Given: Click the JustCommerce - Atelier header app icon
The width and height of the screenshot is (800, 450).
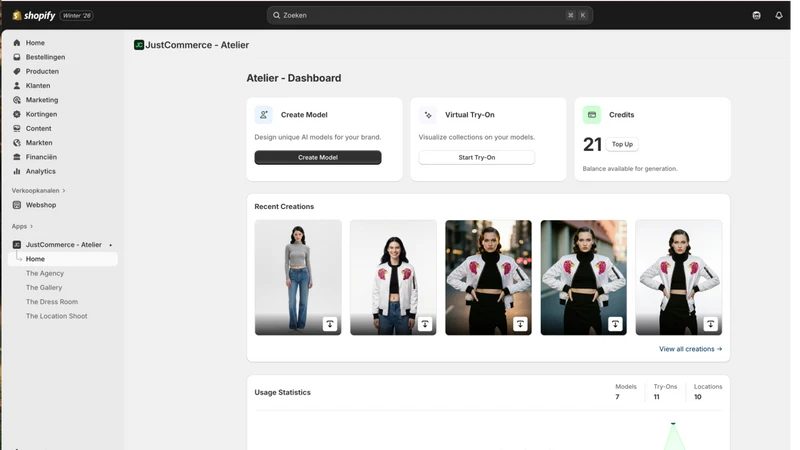Looking at the screenshot, I should click(139, 45).
